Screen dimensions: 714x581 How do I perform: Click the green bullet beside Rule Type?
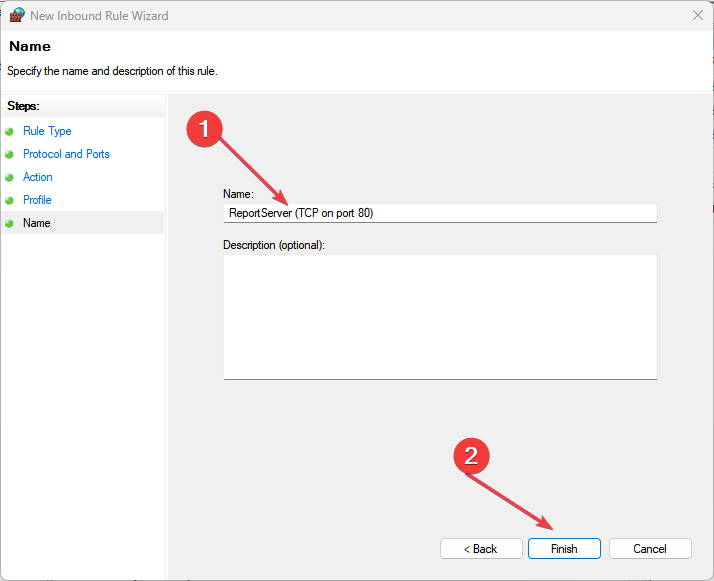[10, 131]
